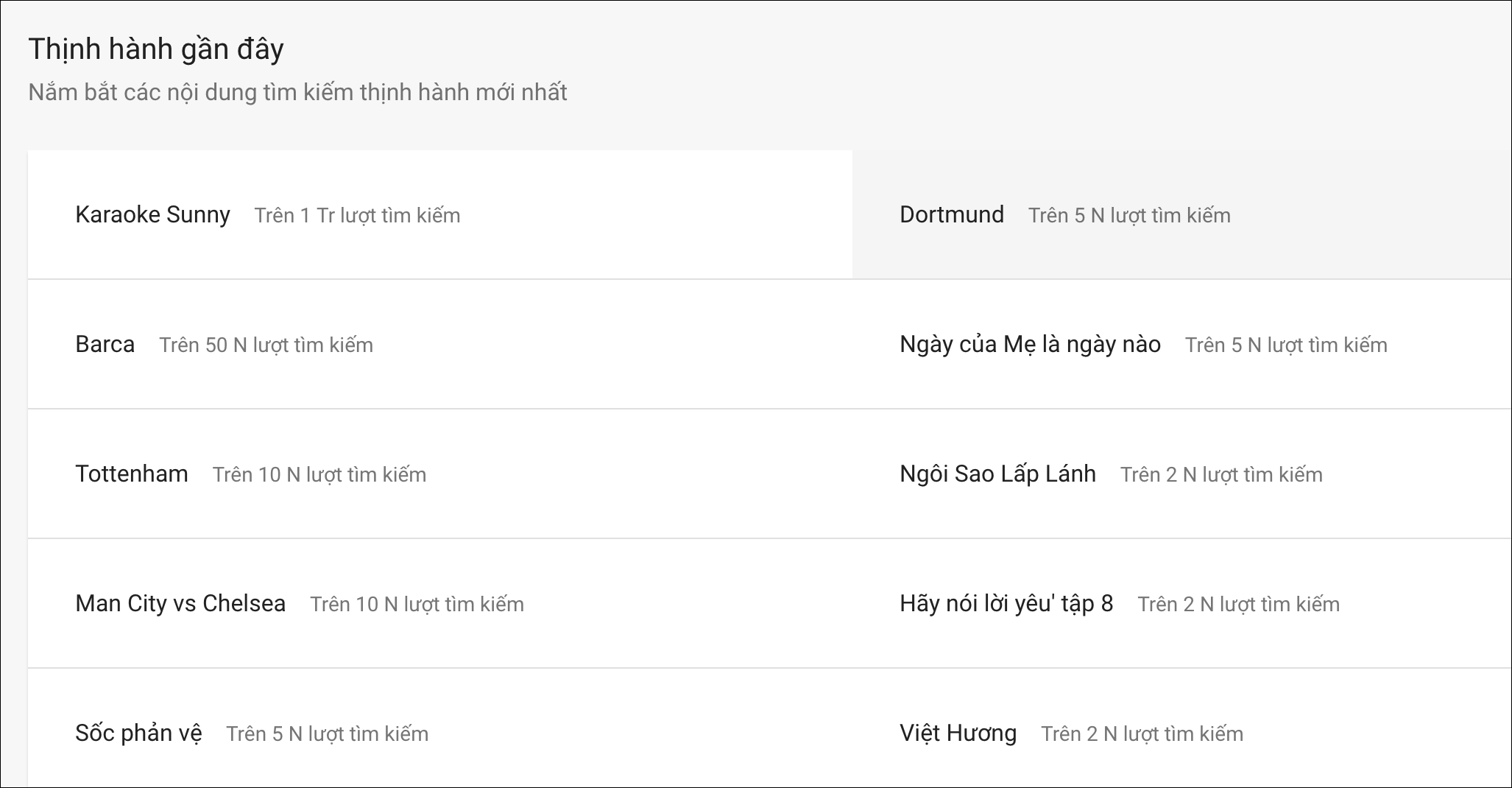Screen dimensions: 1512x788
Task: Click the search count beside Tottenham
Action: [319, 474]
